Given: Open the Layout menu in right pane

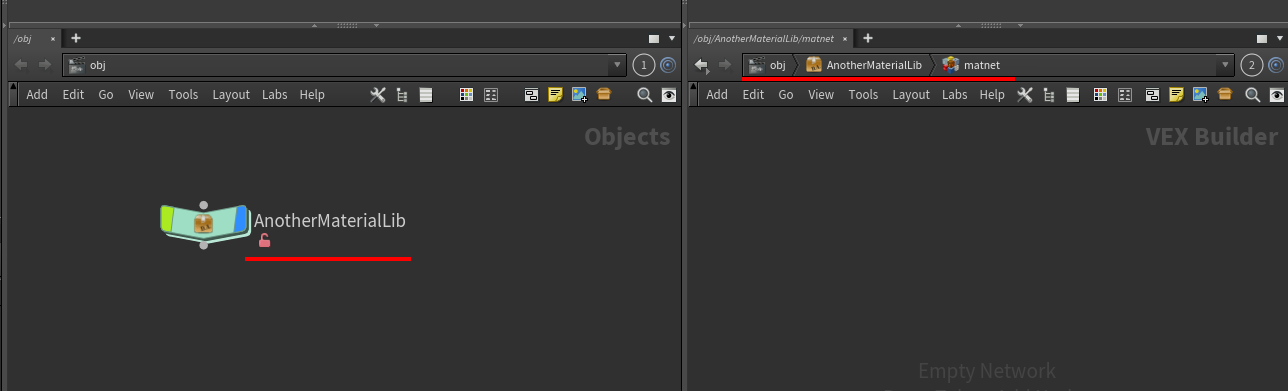Looking at the screenshot, I should click(x=911, y=95).
